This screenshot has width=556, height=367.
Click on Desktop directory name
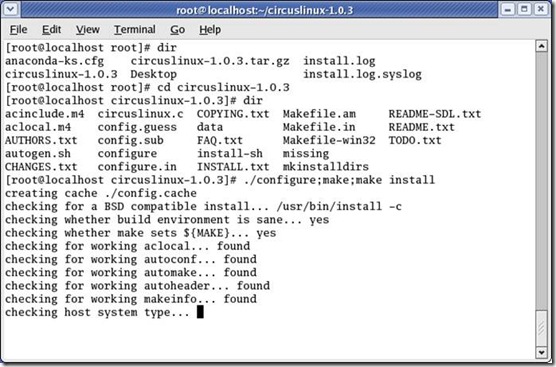click(x=154, y=74)
